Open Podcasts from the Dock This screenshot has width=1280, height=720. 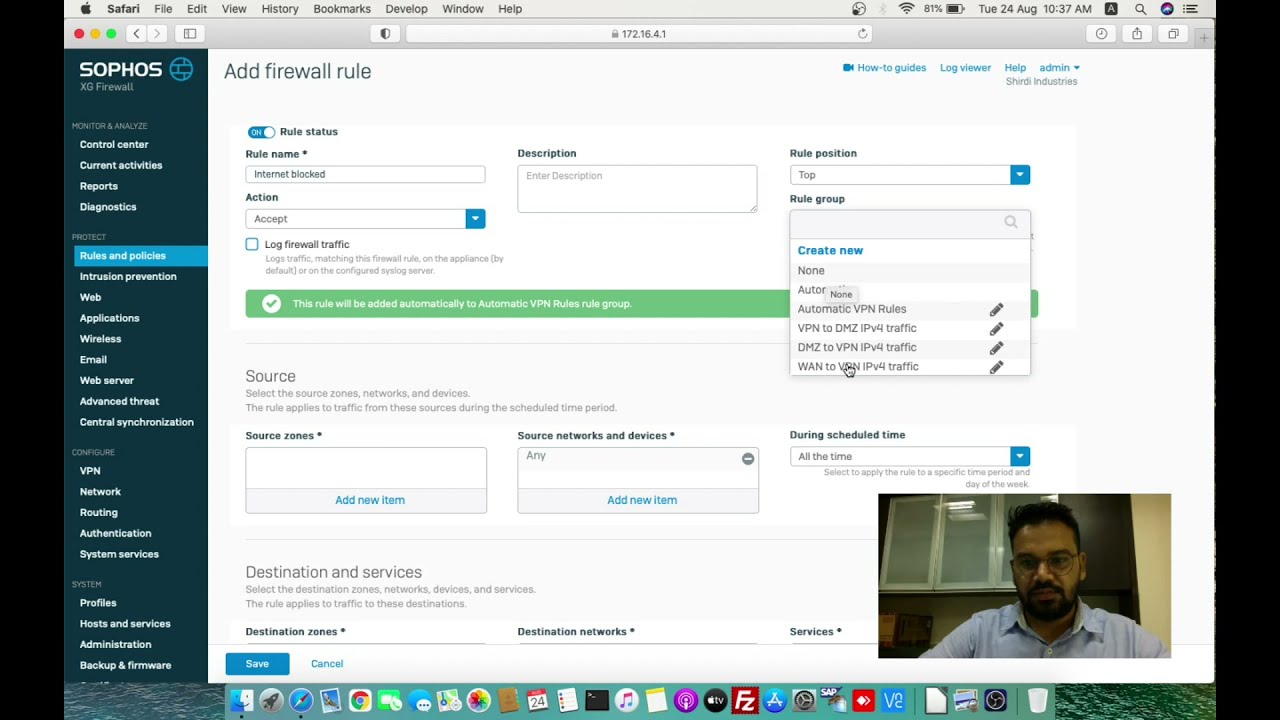click(x=686, y=701)
